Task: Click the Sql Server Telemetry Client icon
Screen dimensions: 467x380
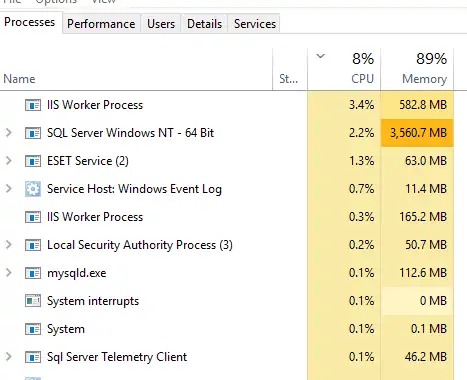Action: 33,357
